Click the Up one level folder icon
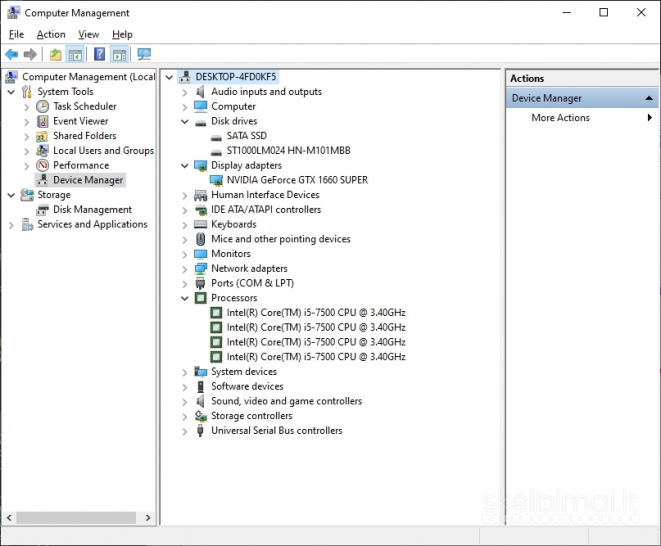This screenshot has width=661, height=546. (x=55, y=54)
